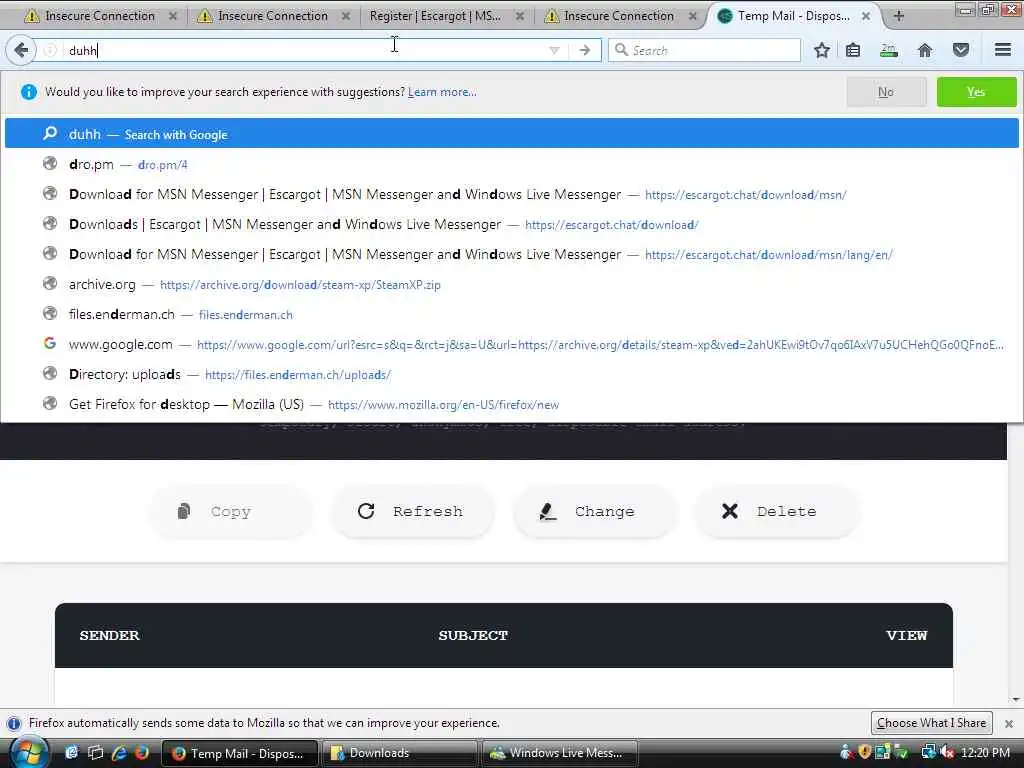
Task: Delete the temporary email address
Action: [x=776, y=511]
